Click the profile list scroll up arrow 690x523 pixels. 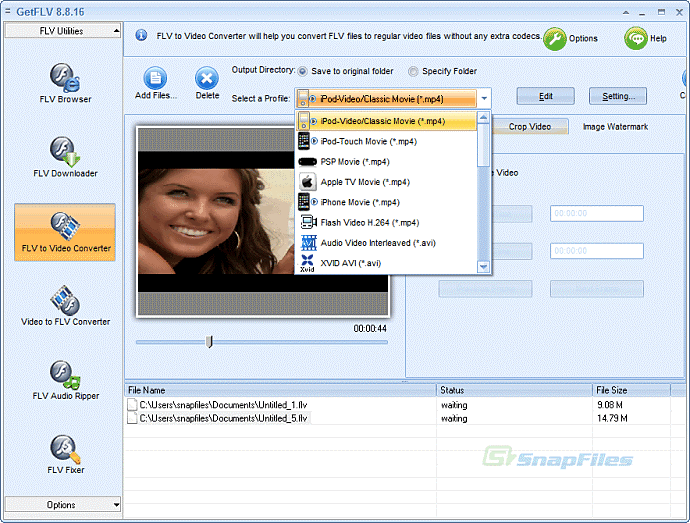[x=484, y=118]
